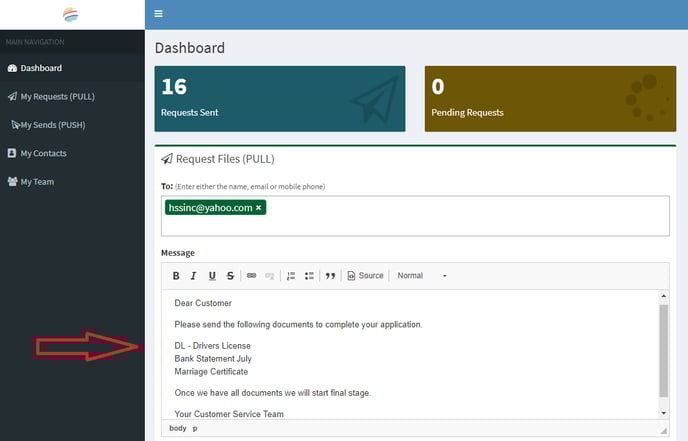
Task: Apply strikethrough to message text
Action: point(230,276)
